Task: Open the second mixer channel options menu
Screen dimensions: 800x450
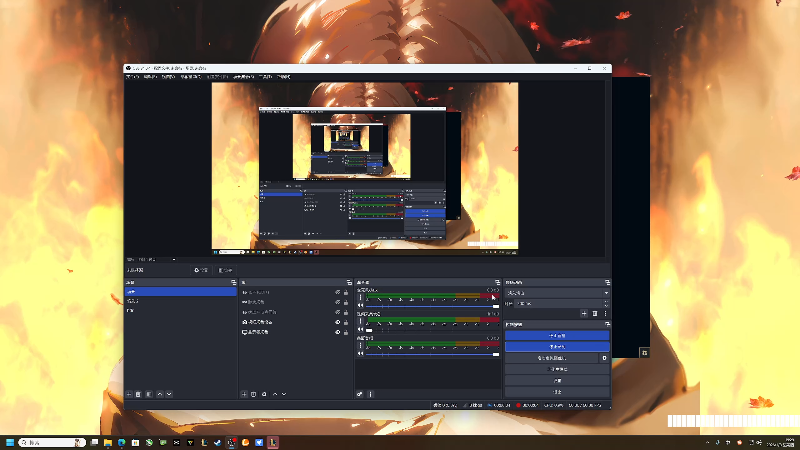Action: pos(361,321)
